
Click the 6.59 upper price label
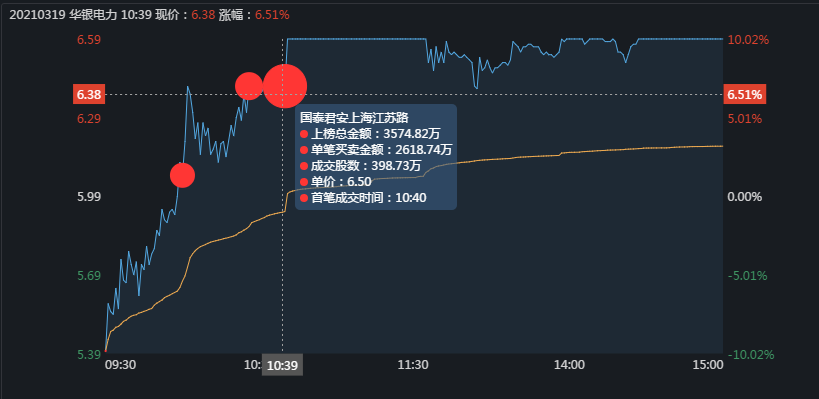coord(89,40)
